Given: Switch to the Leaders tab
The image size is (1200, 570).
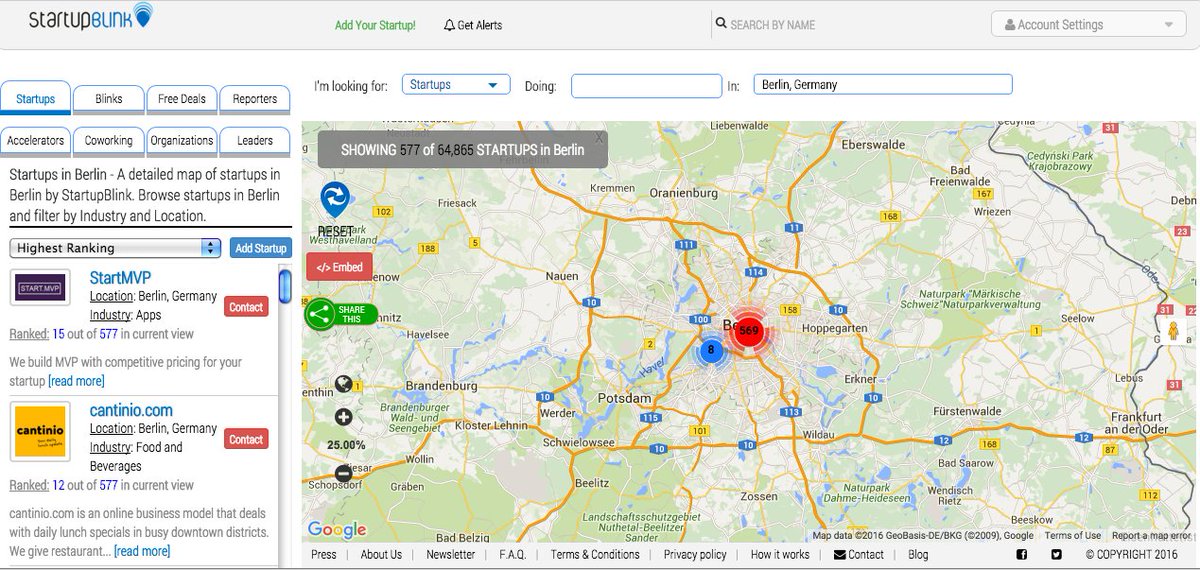Looking at the screenshot, I should 255,141.
